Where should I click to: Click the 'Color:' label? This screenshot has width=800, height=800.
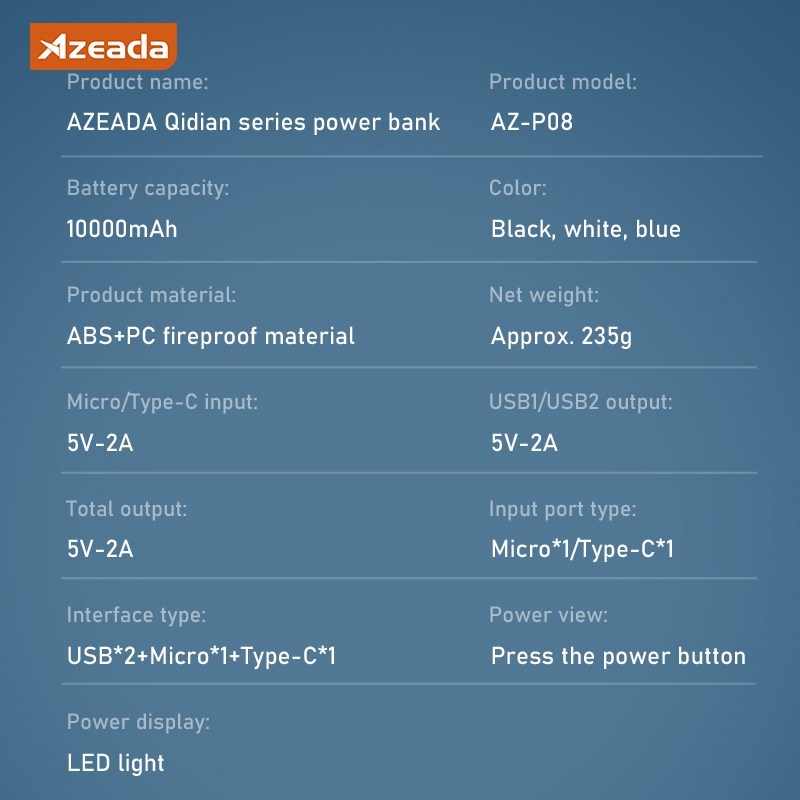point(517,188)
